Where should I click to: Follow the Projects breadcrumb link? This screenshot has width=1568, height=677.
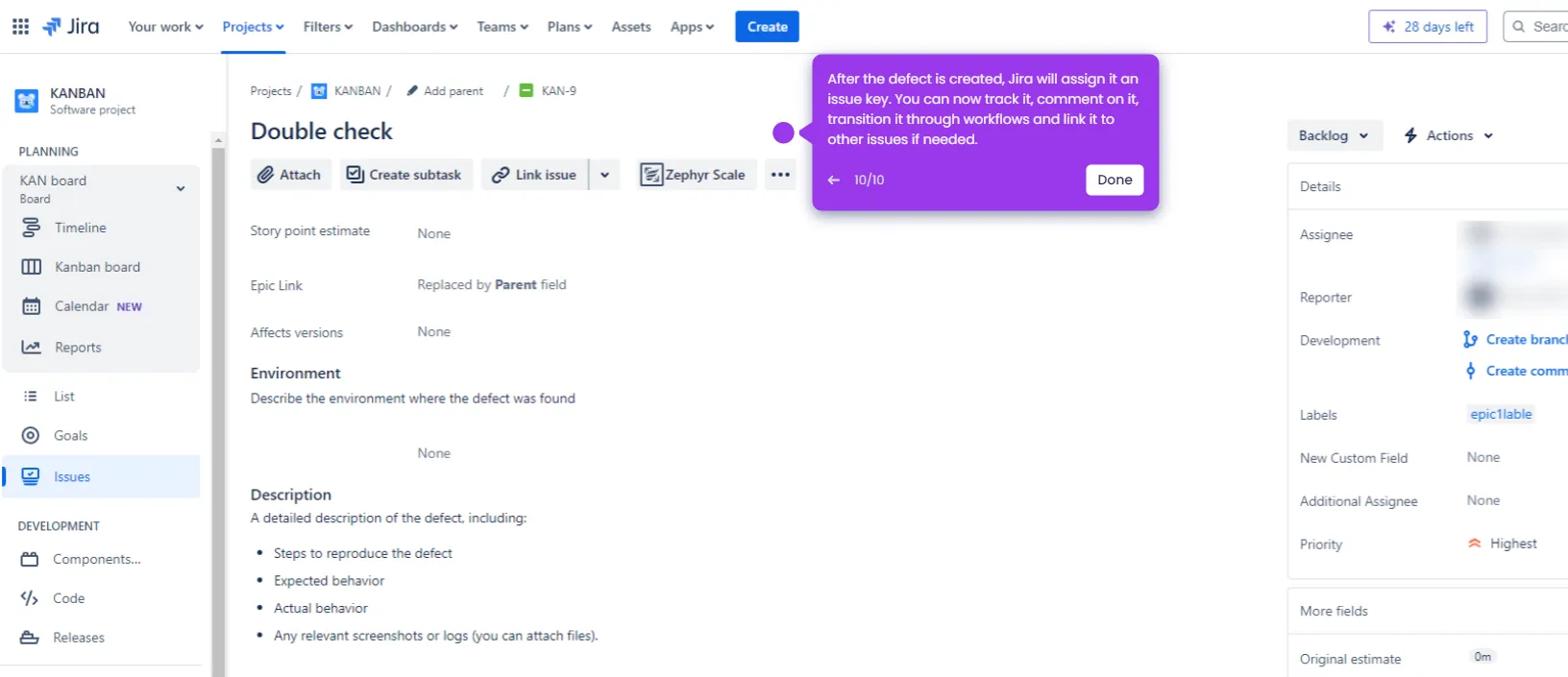coord(271,91)
